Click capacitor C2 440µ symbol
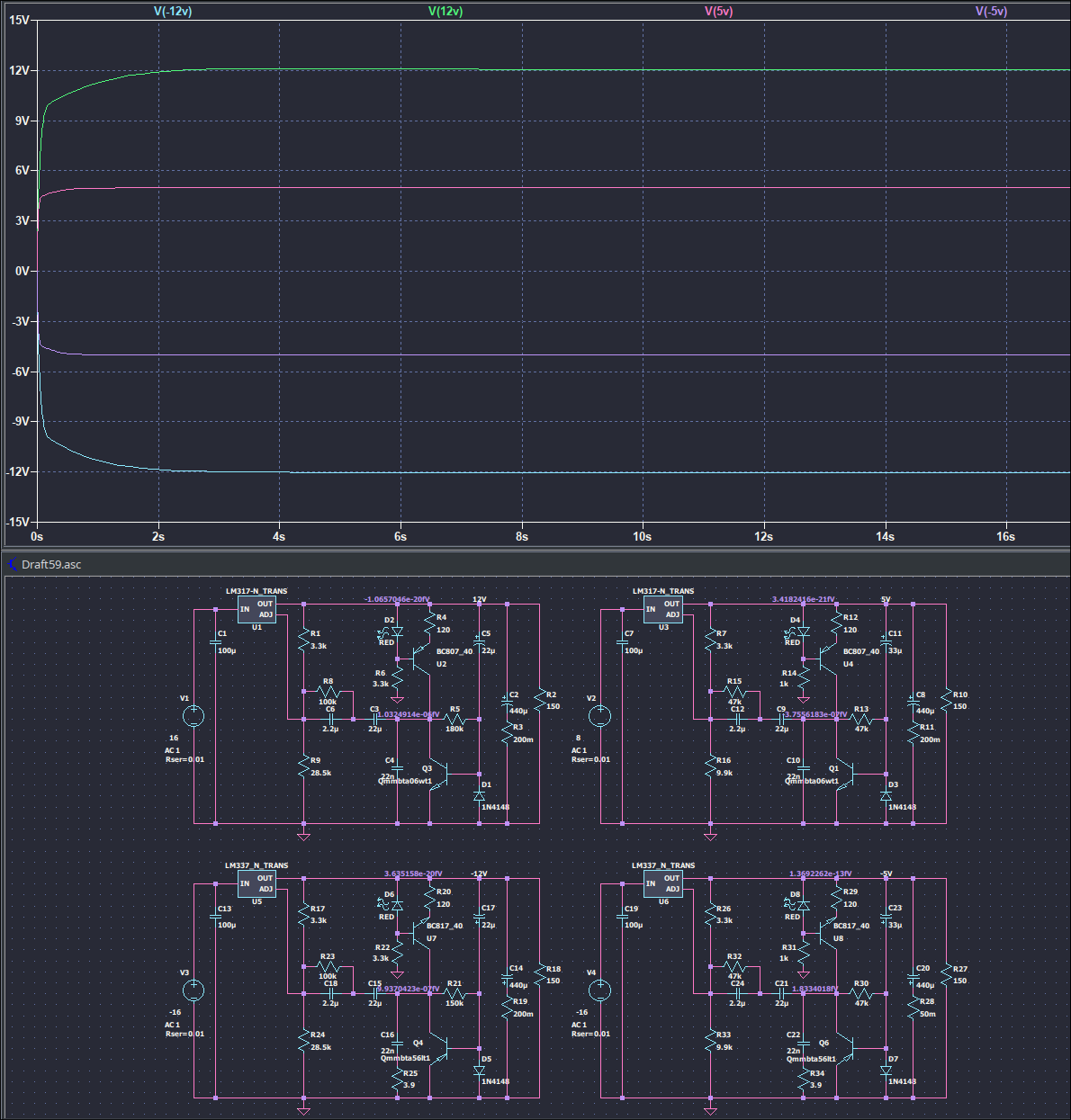The width and height of the screenshot is (1071, 1120). [x=507, y=701]
